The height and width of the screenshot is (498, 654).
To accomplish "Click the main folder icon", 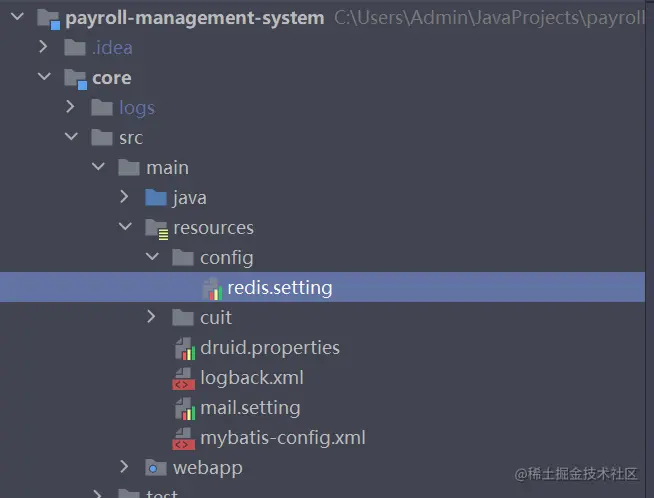I will [x=129, y=168].
